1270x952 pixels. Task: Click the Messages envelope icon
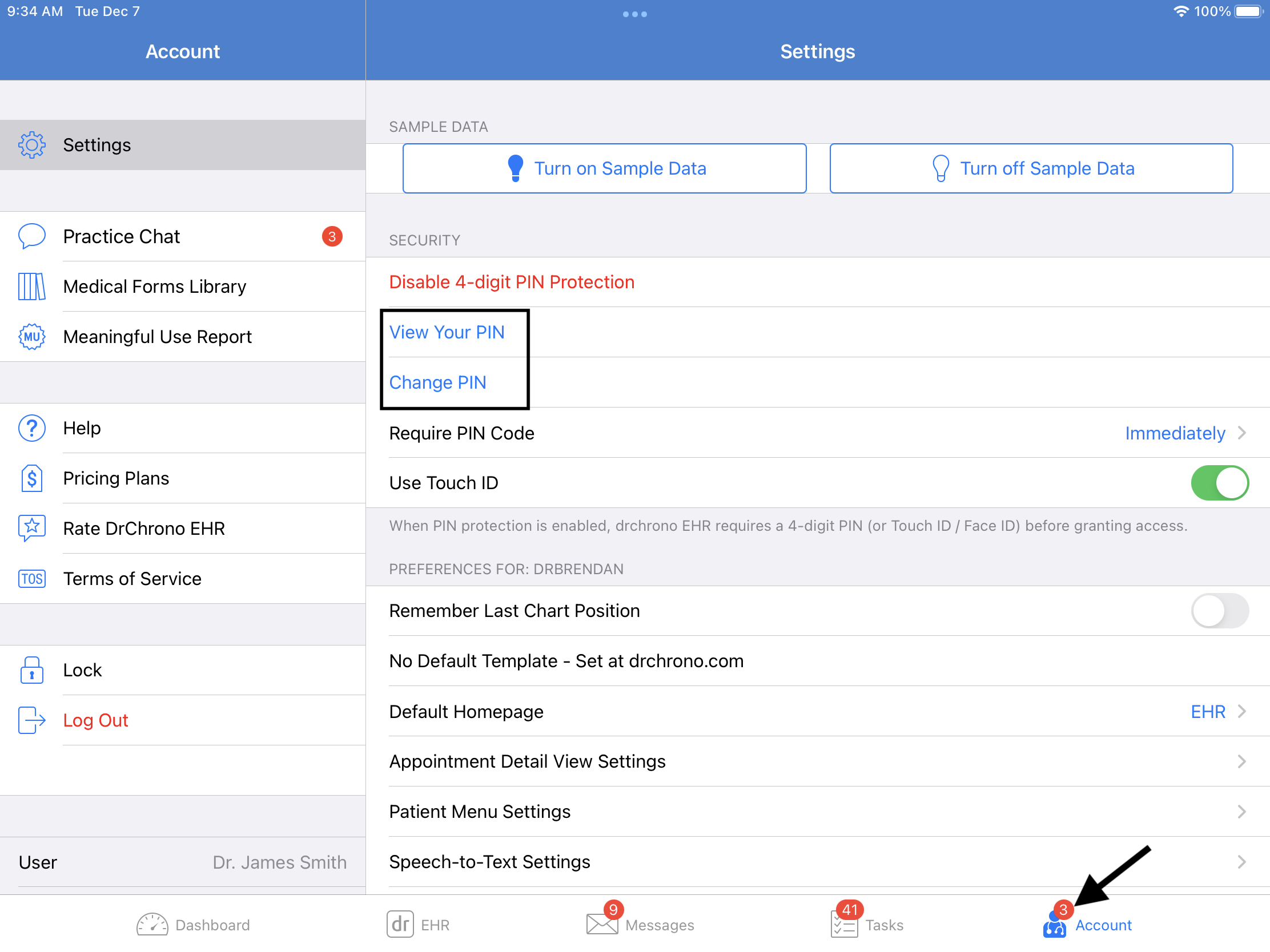click(602, 925)
